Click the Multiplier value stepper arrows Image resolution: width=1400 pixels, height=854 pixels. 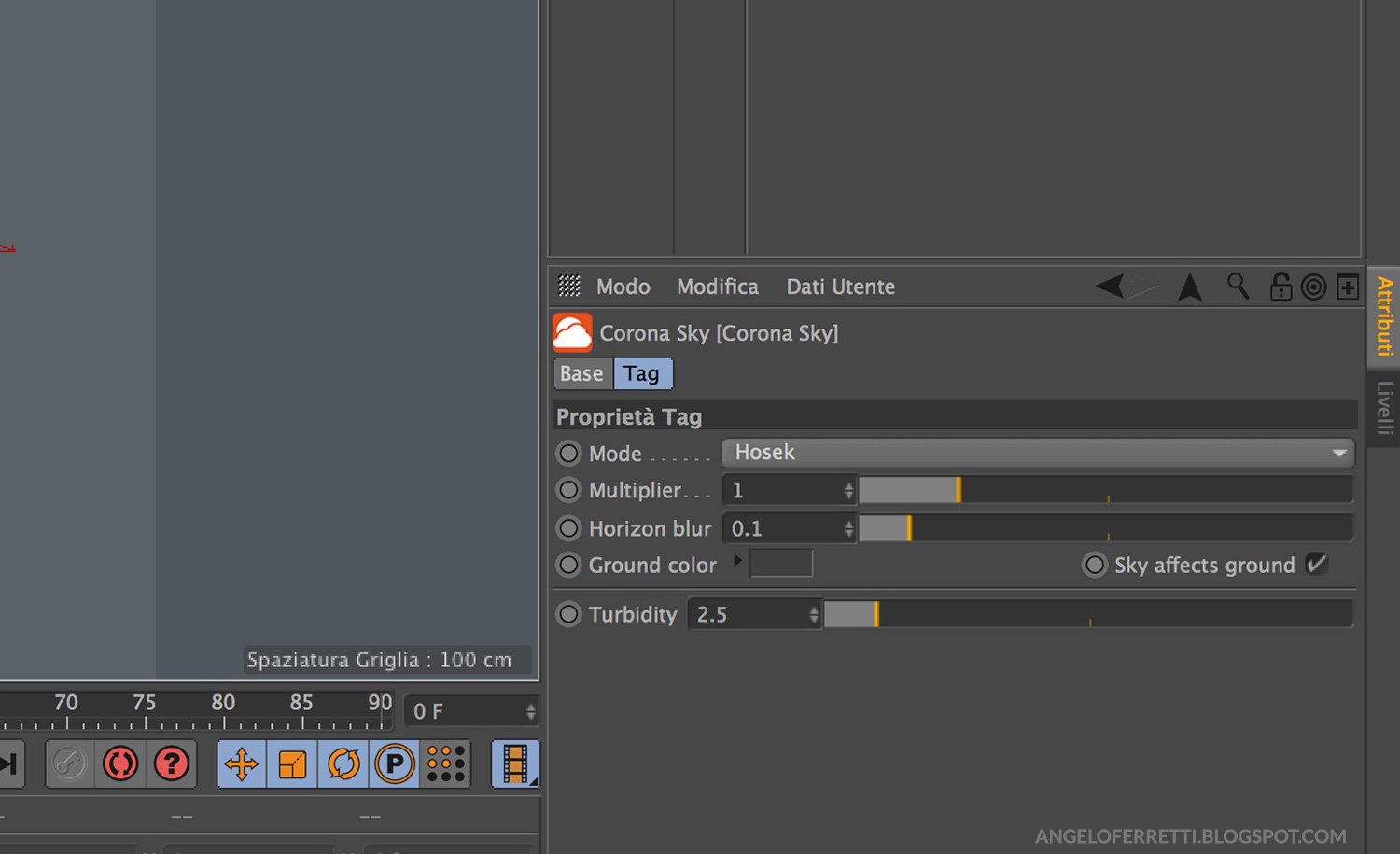pyautogui.click(x=848, y=490)
